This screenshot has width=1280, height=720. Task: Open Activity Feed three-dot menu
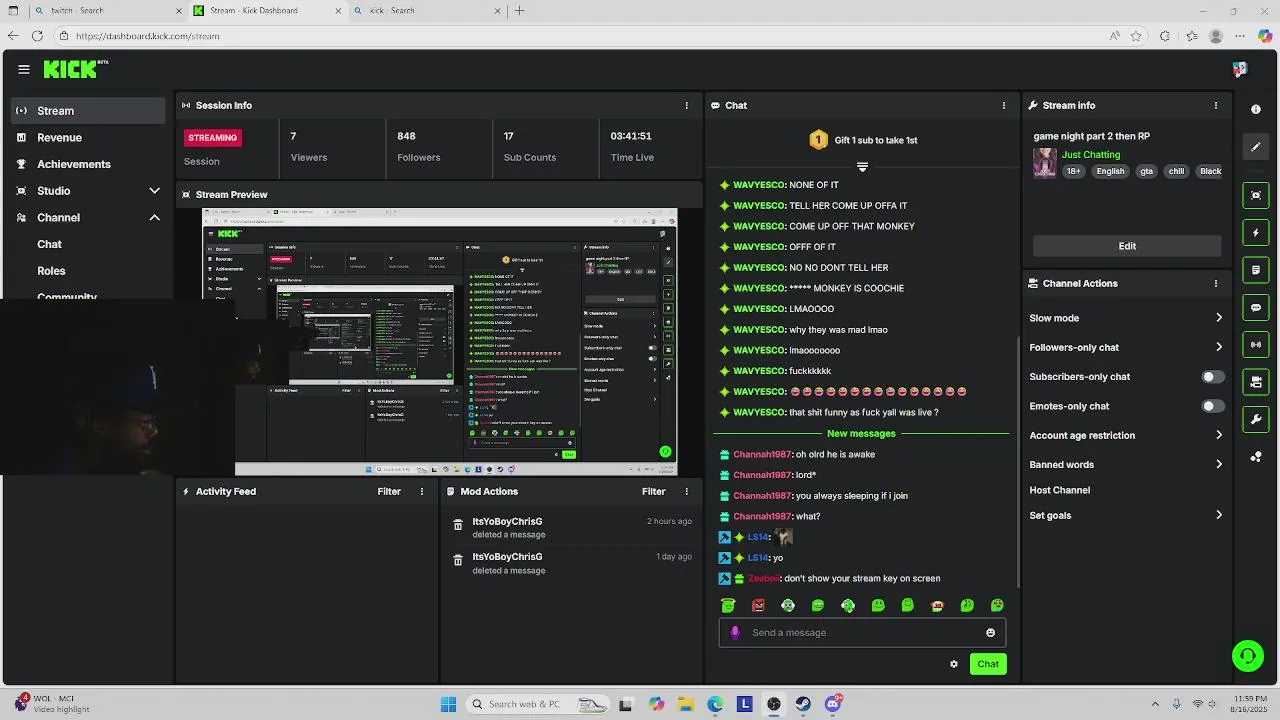pos(422,491)
